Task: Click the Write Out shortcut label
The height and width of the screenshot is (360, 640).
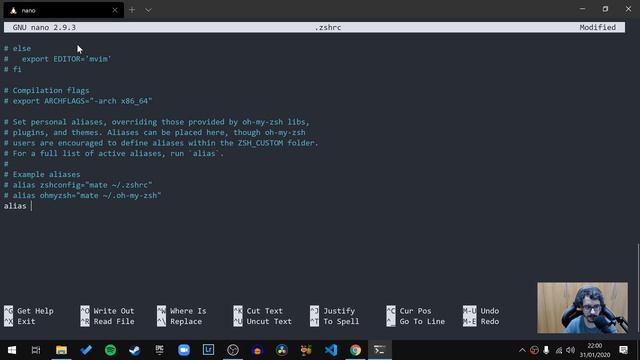Action: click(x=114, y=311)
